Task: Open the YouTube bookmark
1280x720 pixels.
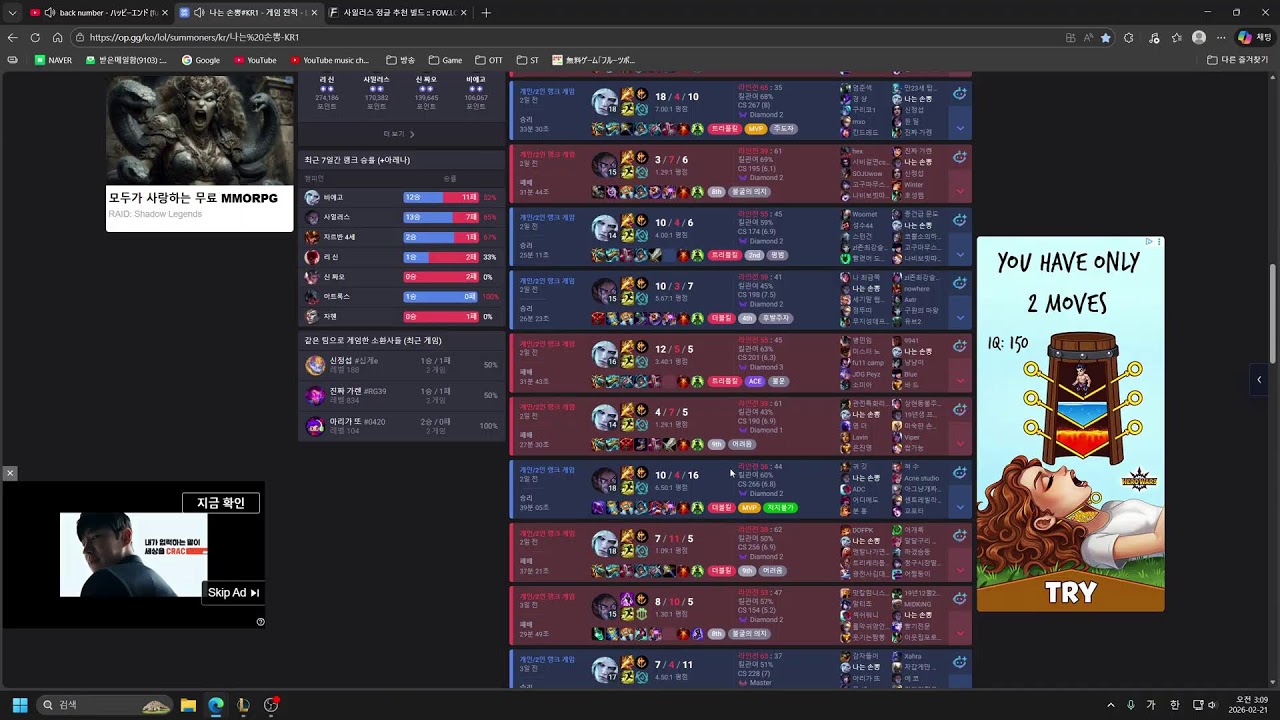Action: (255, 60)
